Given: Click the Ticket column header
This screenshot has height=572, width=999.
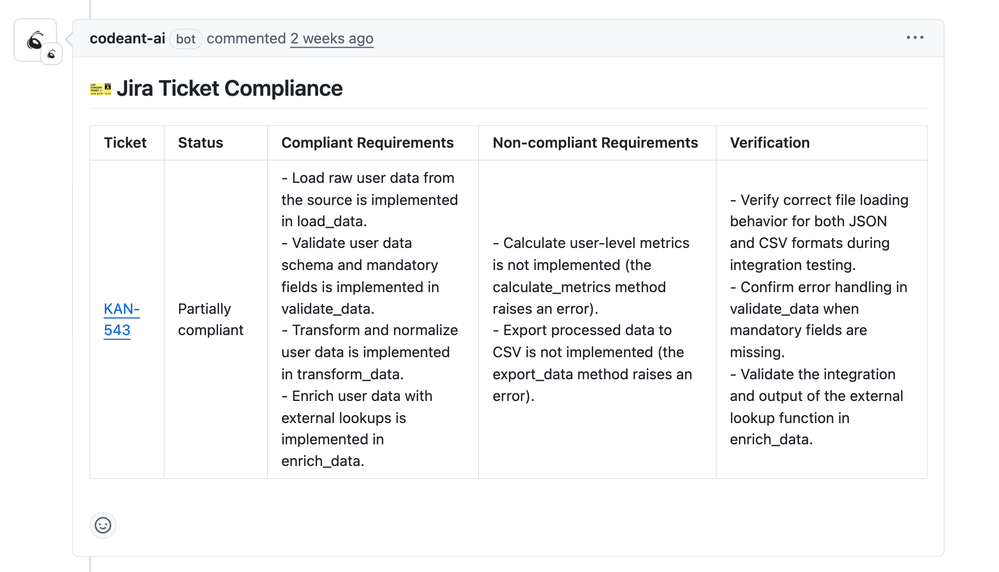Looking at the screenshot, I should [x=125, y=143].
